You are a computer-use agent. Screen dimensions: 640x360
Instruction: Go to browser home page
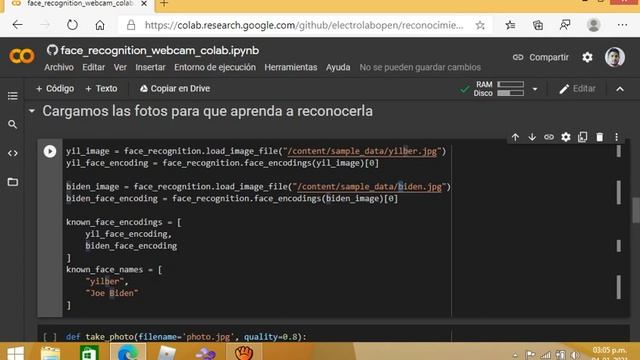(x=100, y=25)
